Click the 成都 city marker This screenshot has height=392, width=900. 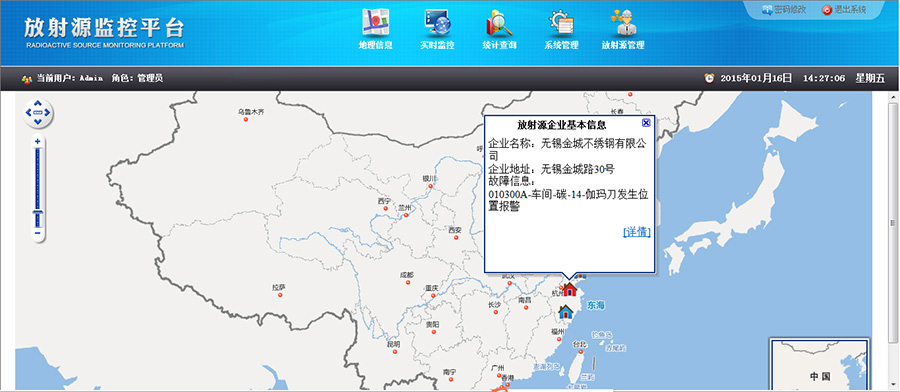408,282
